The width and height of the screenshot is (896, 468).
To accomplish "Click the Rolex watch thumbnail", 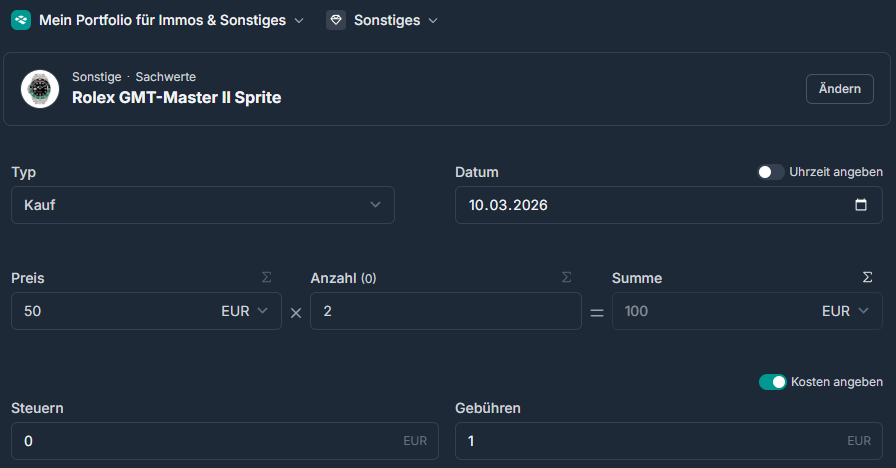I will click(40, 89).
